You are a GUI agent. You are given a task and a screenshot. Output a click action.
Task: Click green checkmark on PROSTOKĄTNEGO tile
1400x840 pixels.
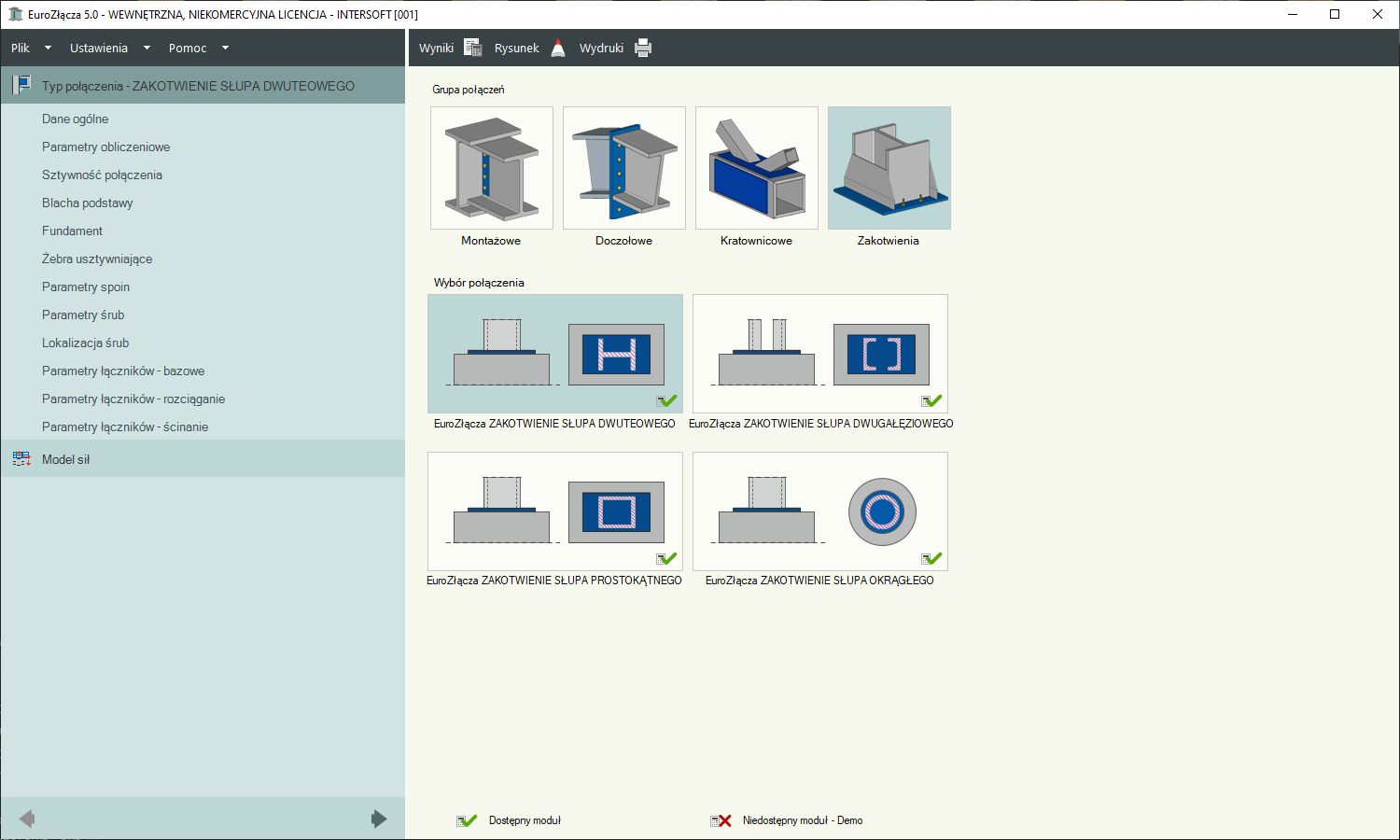[666, 559]
